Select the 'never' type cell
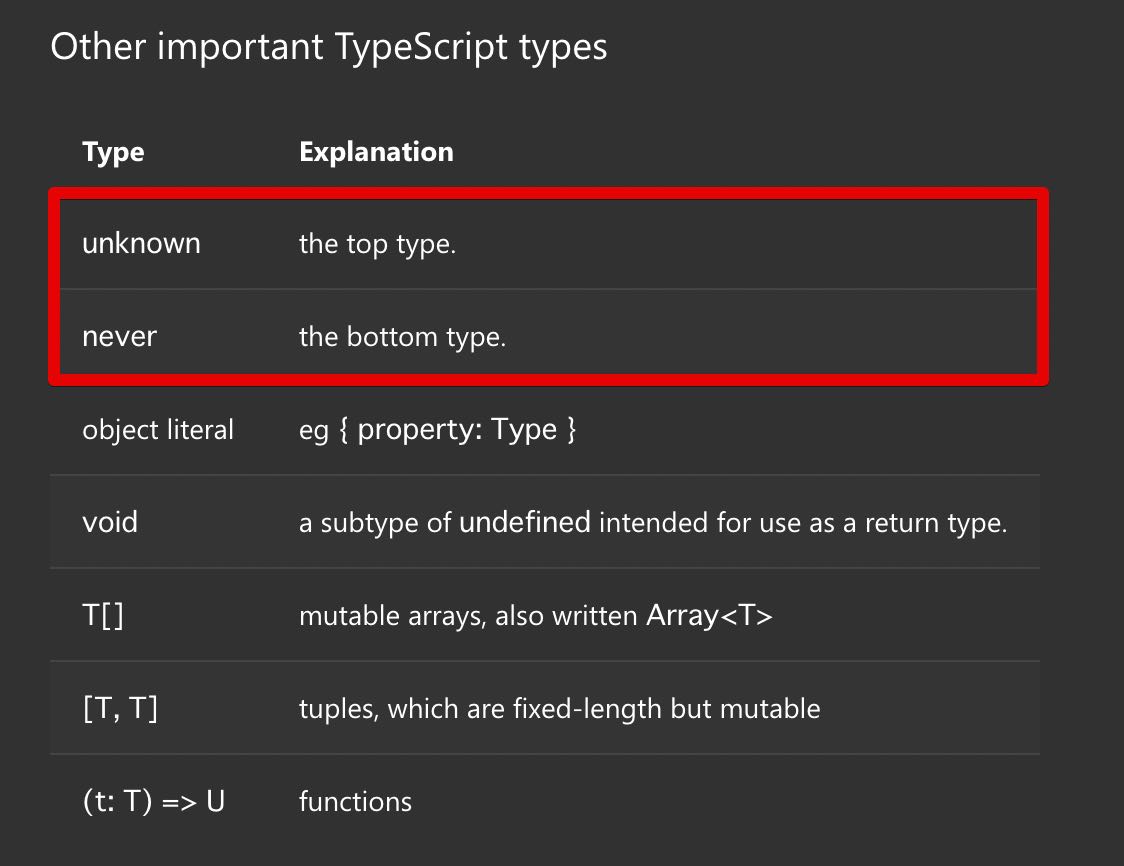Screen dimensions: 1124x866 (119, 336)
